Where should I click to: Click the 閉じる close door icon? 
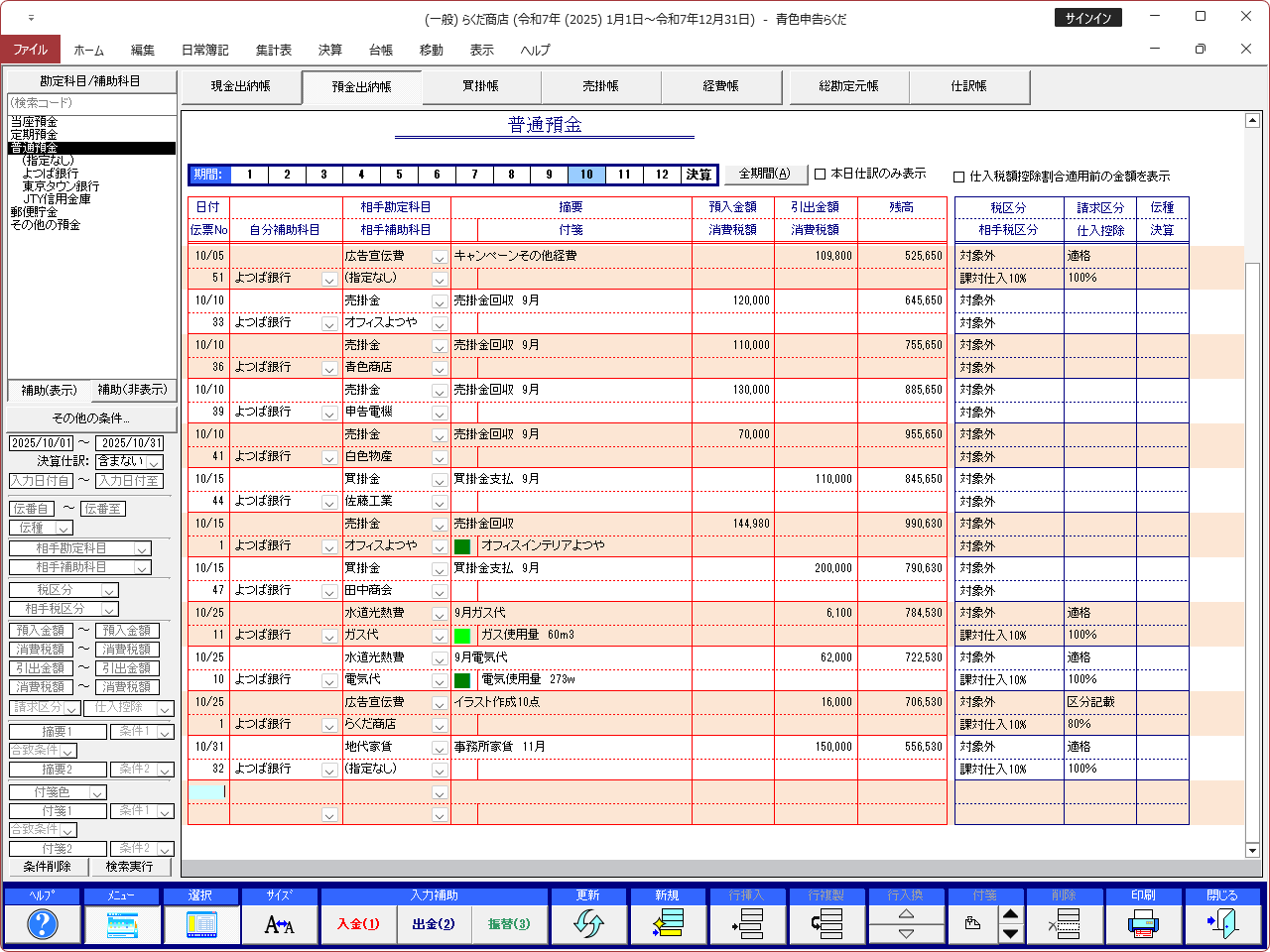(x=1222, y=924)
